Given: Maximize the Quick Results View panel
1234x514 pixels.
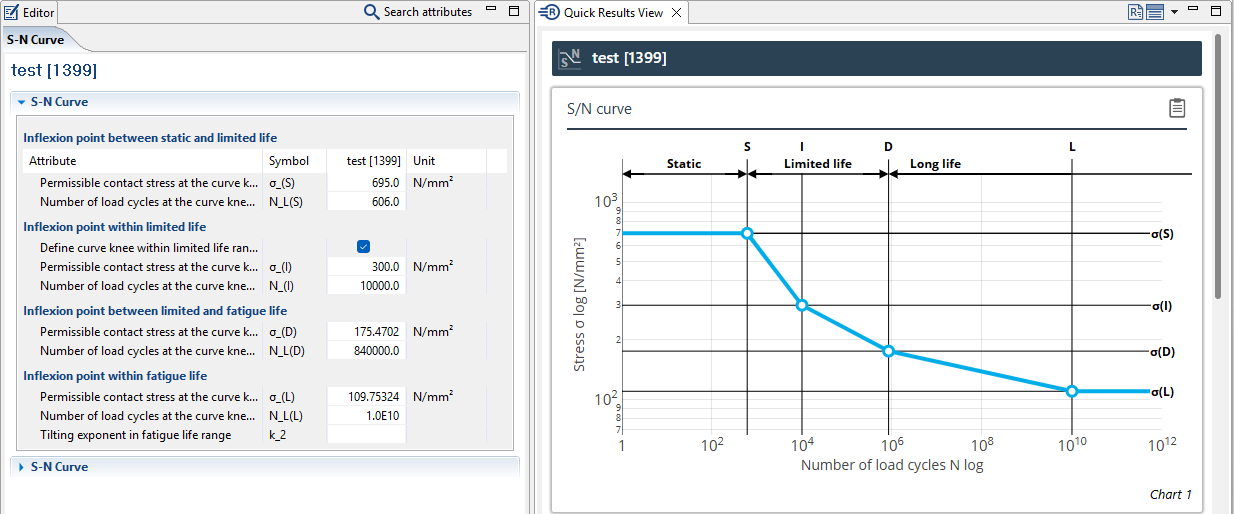Looking at the screenshot, I should [x=1216, y=11].
